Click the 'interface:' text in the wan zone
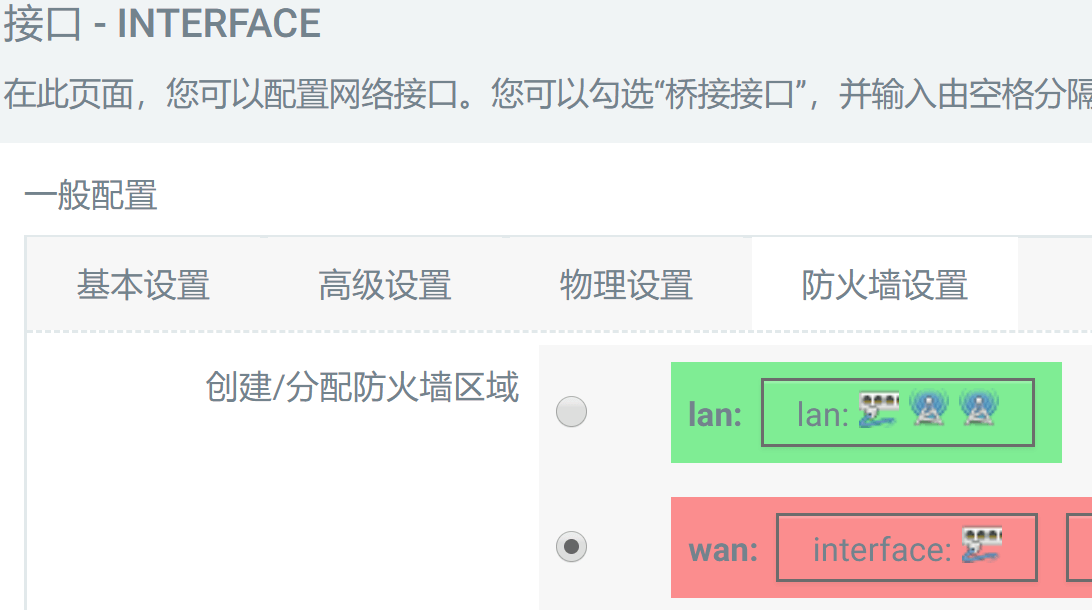The width and height of the screenshot is (1092, 610). [880, 549]
